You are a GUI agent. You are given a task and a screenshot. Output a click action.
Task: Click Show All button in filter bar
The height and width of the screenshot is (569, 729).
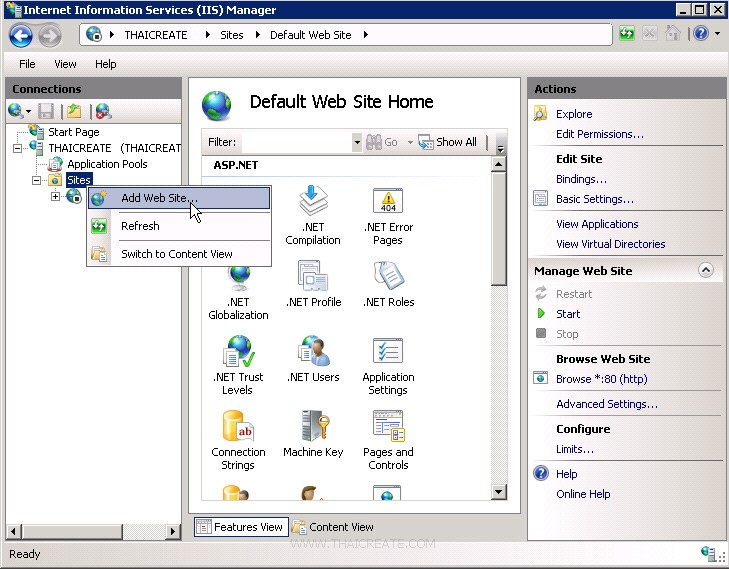448,142
